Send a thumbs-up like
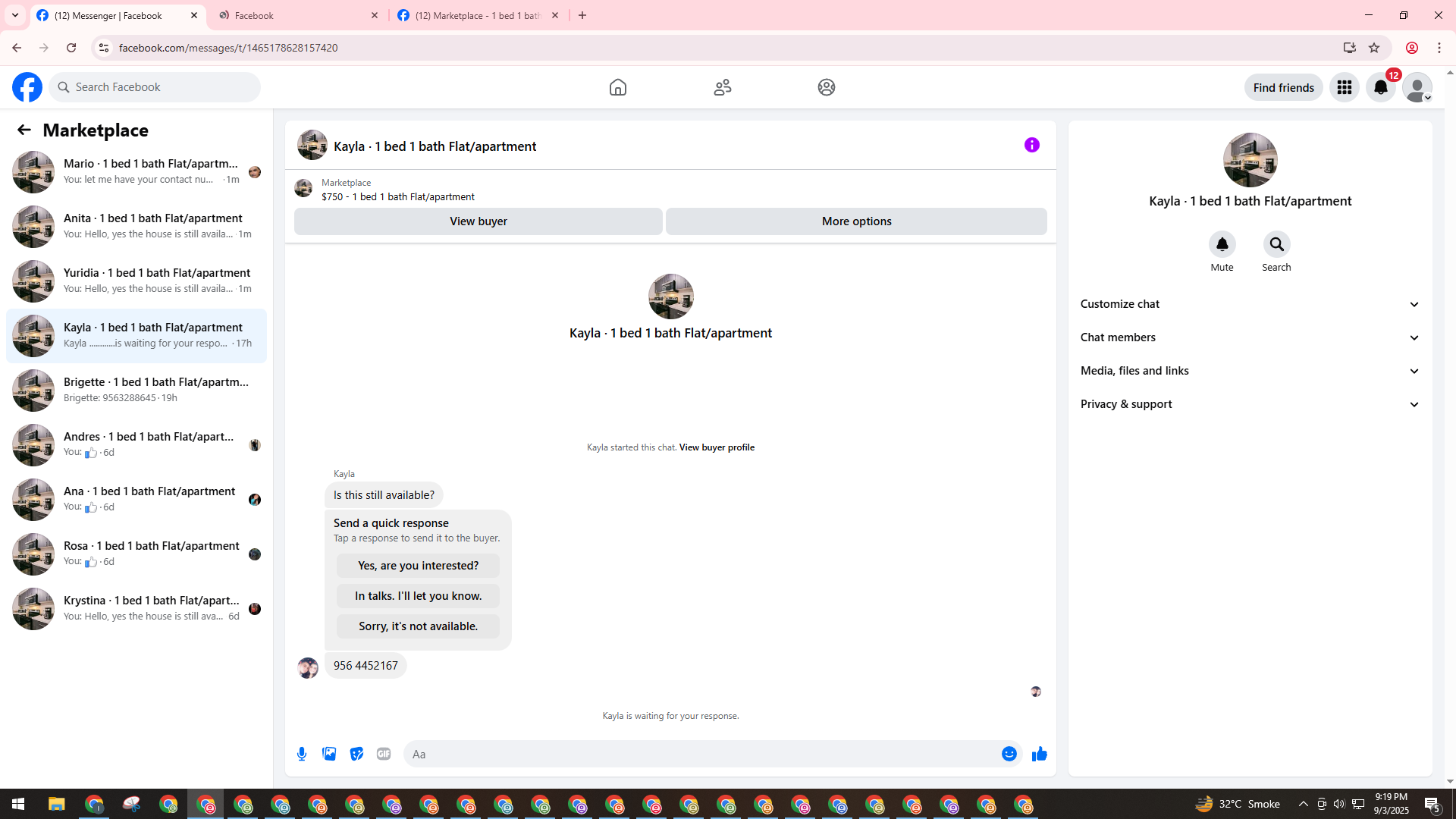Screen dimensions: 1456x819 tap(1040, 754)
